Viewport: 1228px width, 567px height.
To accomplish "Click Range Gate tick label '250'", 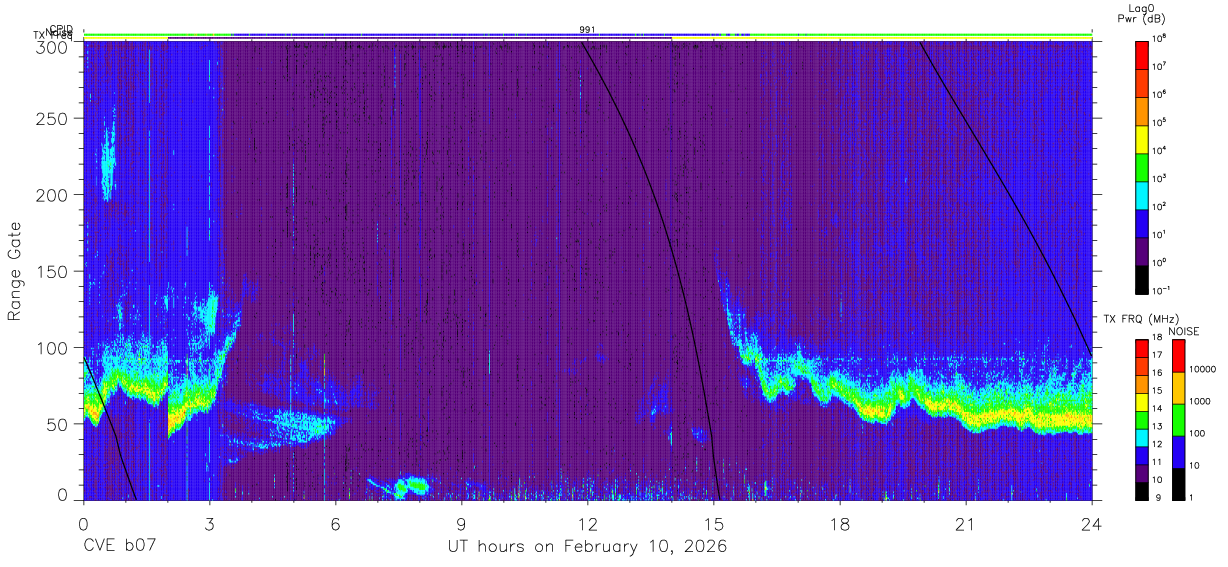I will tap(53, 119).
